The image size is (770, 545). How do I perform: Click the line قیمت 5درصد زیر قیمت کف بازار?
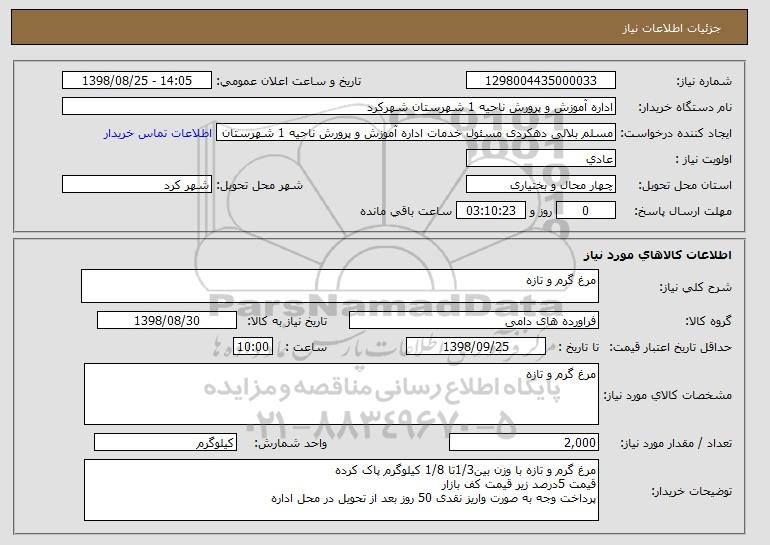coord(519,485)
